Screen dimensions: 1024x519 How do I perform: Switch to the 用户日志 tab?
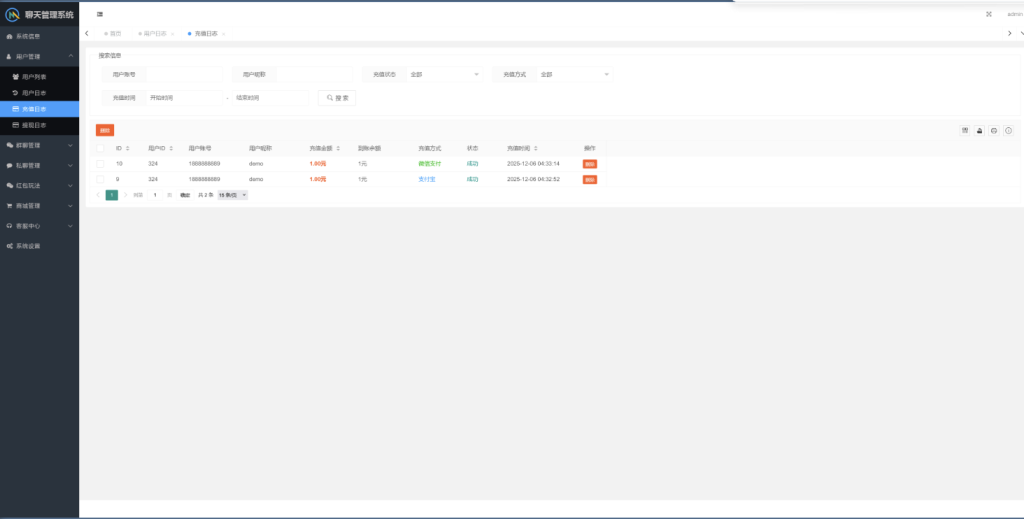click(157, 34)
